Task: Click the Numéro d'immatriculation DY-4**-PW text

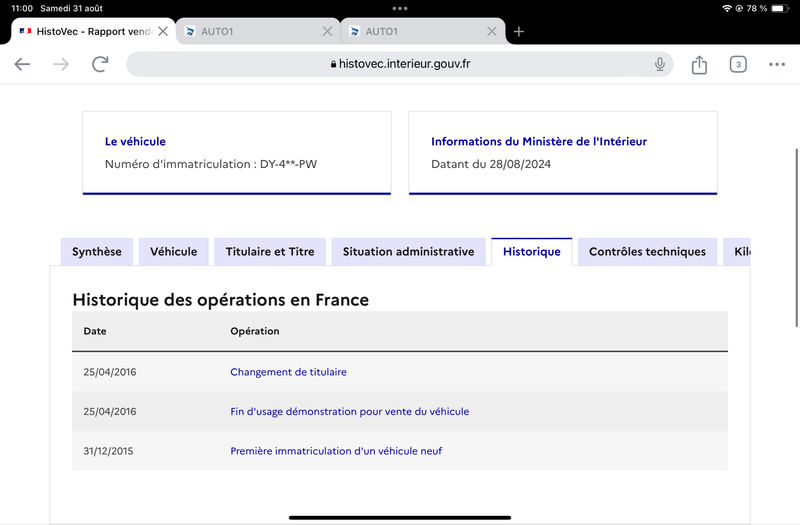Action: [x=211, y=164]
